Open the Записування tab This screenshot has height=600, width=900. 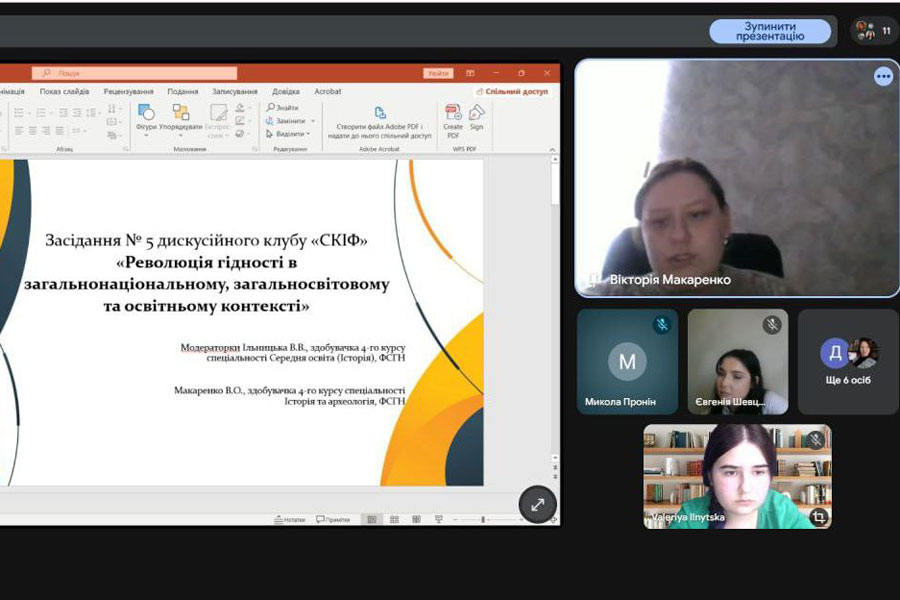click(x=235, y=91)
